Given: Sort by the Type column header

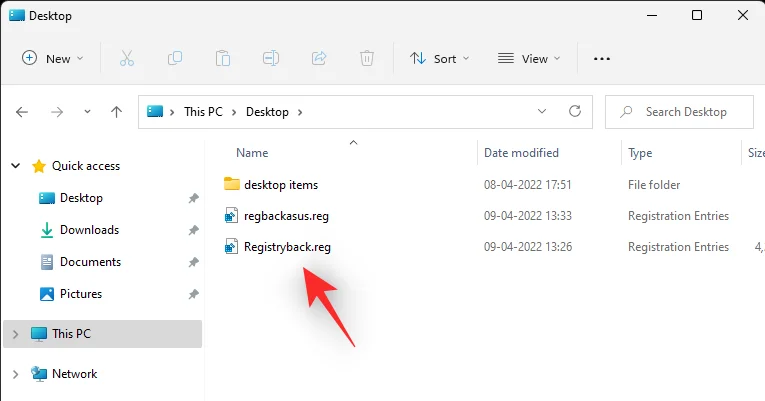Looking at the screenshot, I should coord(640,153).
